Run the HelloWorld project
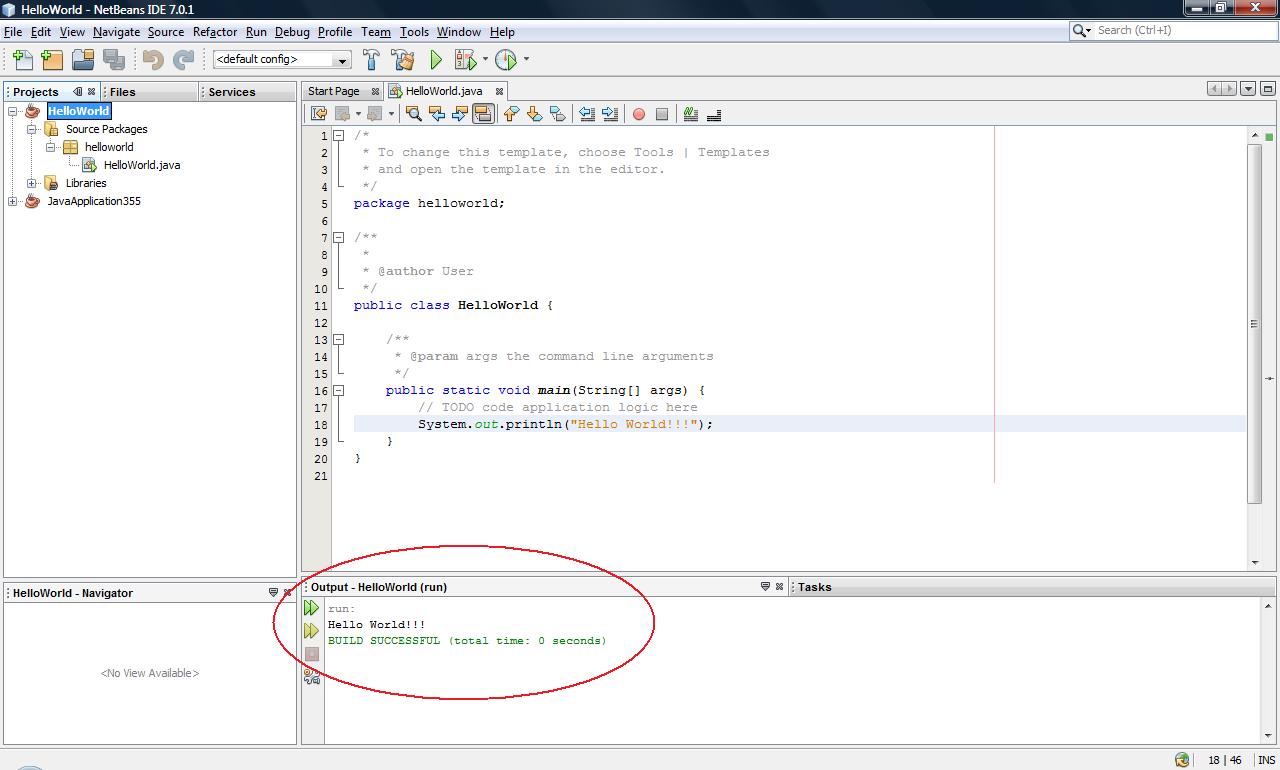Screen dimensions: 1280x770 (436, 59)
